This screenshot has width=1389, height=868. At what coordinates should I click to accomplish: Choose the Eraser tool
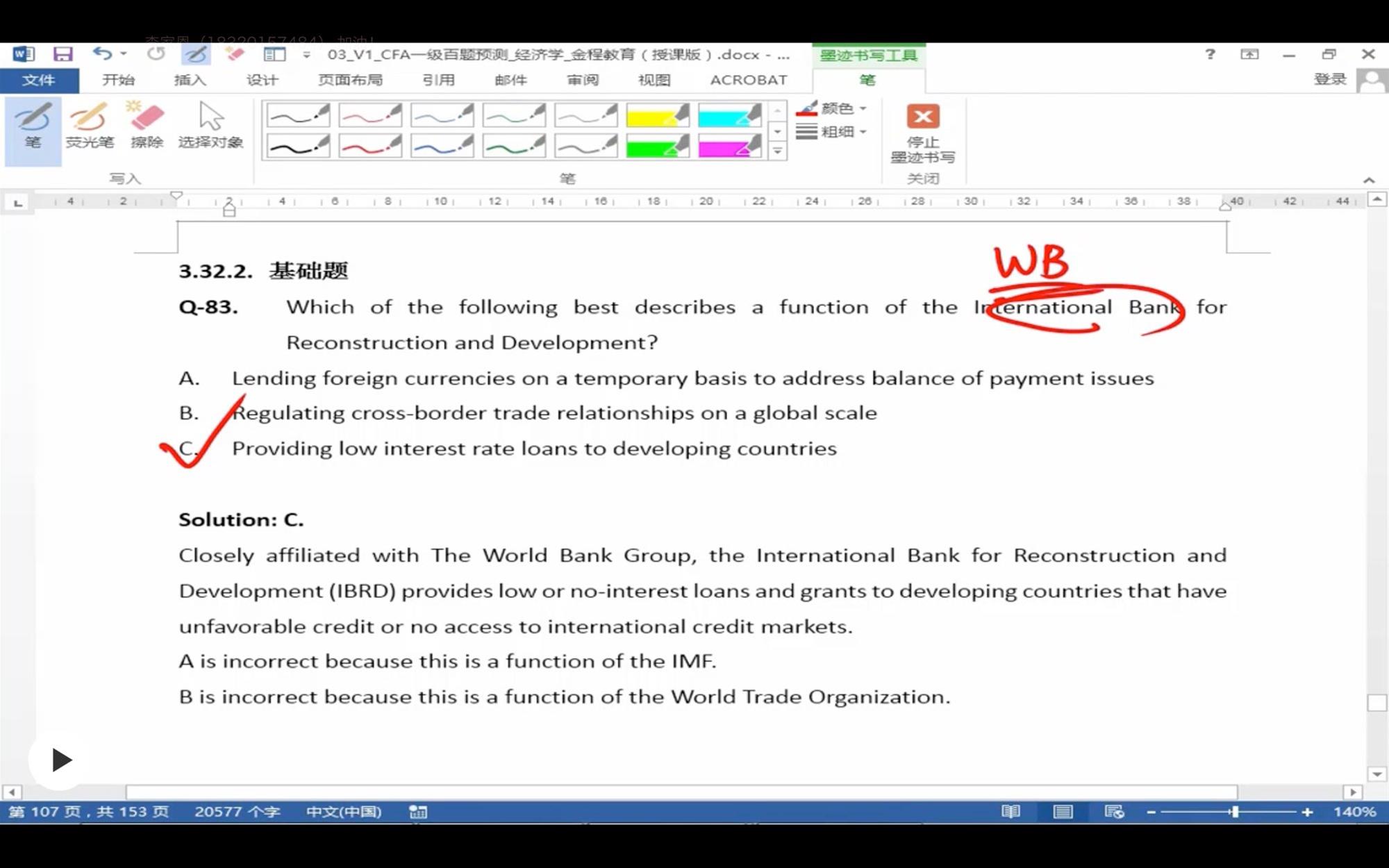tap(147, 128)
